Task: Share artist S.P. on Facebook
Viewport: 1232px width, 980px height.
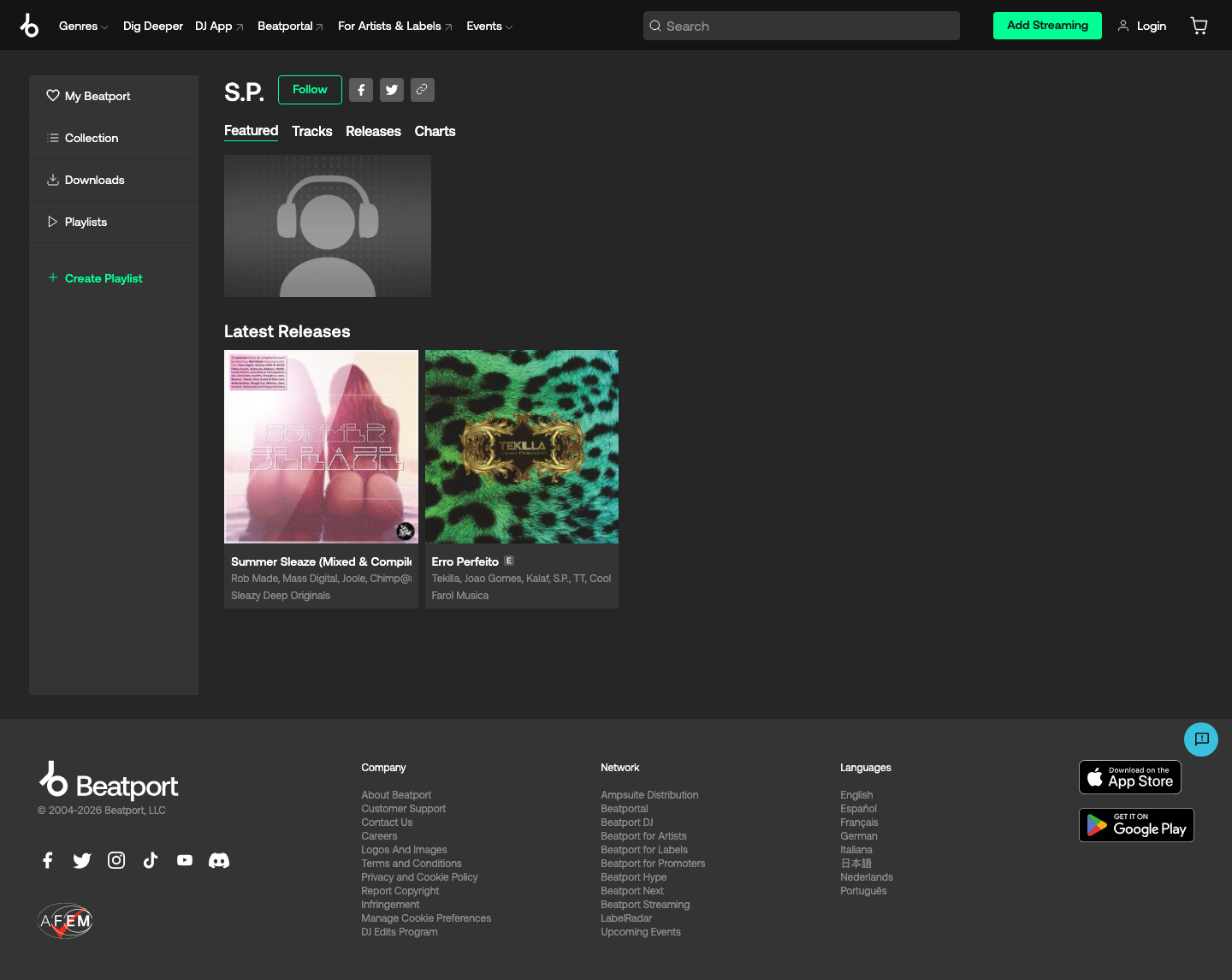Action: [x=361, y=90]
